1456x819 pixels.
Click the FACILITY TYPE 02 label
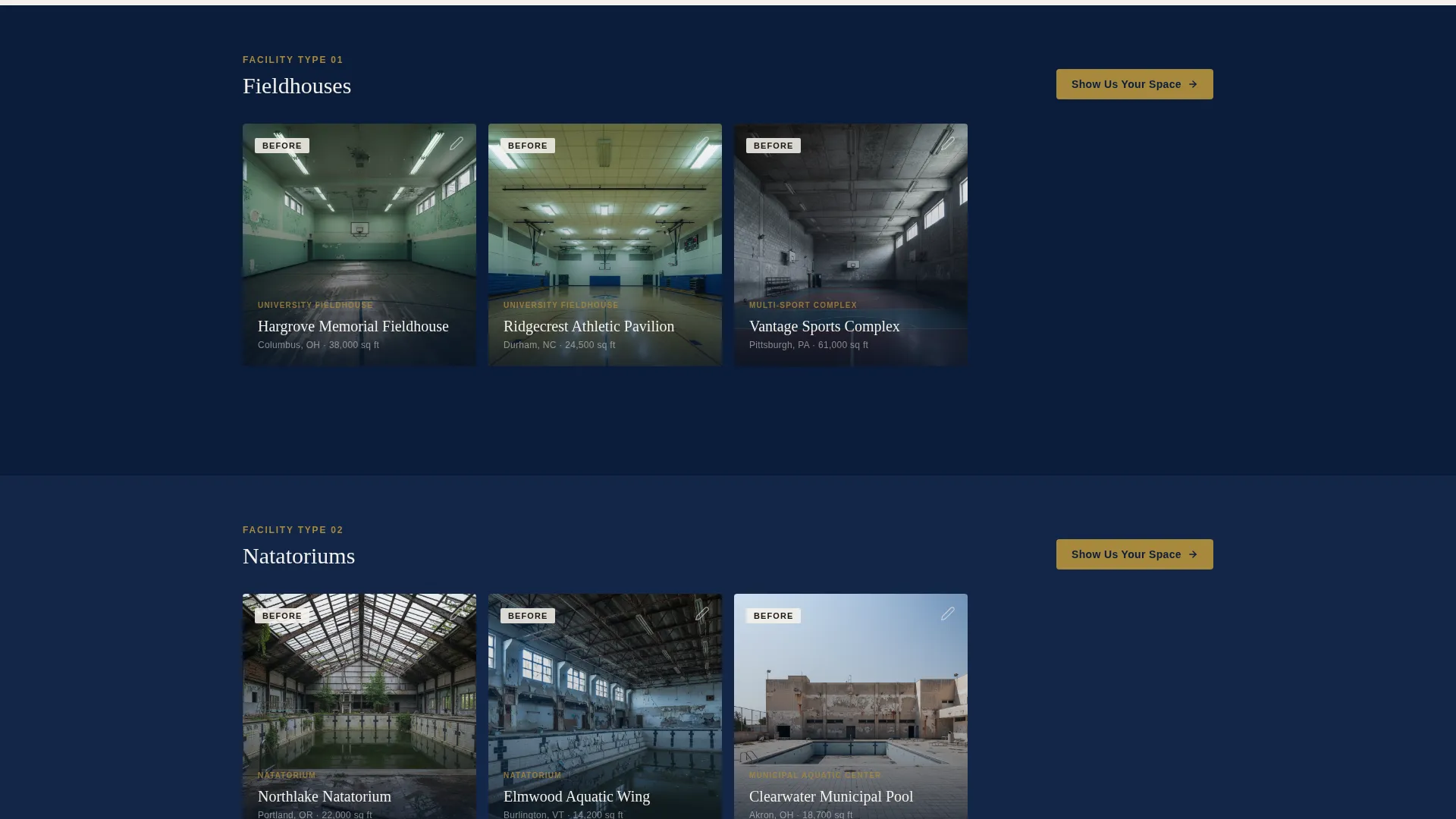click(x=293, y=530)
